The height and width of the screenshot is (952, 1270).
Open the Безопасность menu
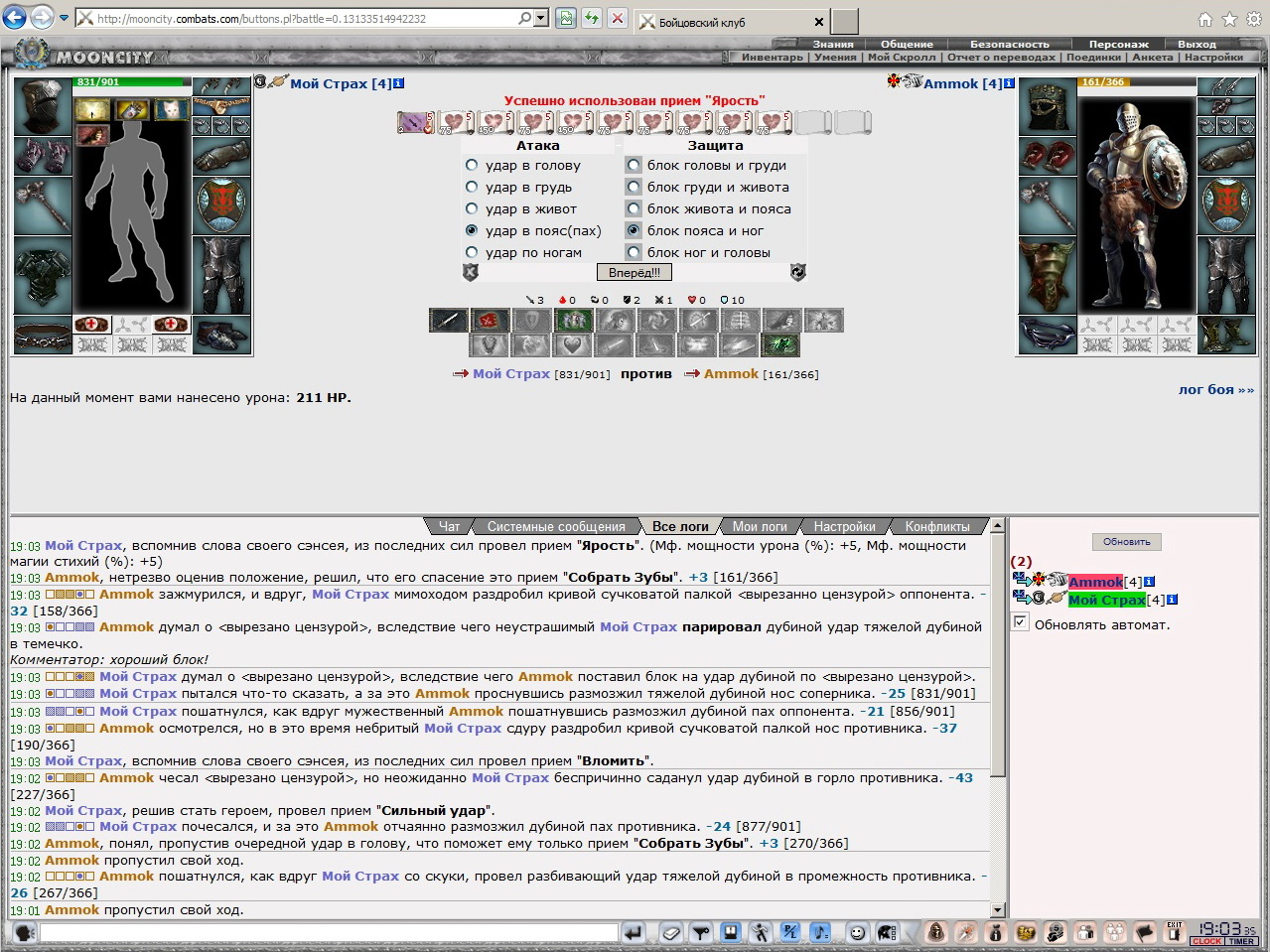coord(1009,44)
